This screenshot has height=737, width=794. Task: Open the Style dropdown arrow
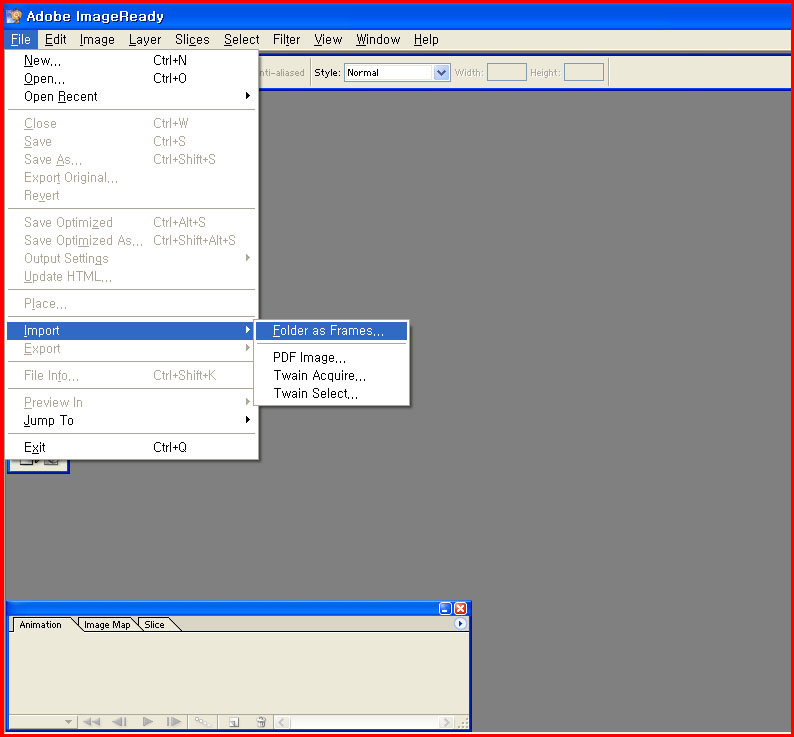(442, 72)
